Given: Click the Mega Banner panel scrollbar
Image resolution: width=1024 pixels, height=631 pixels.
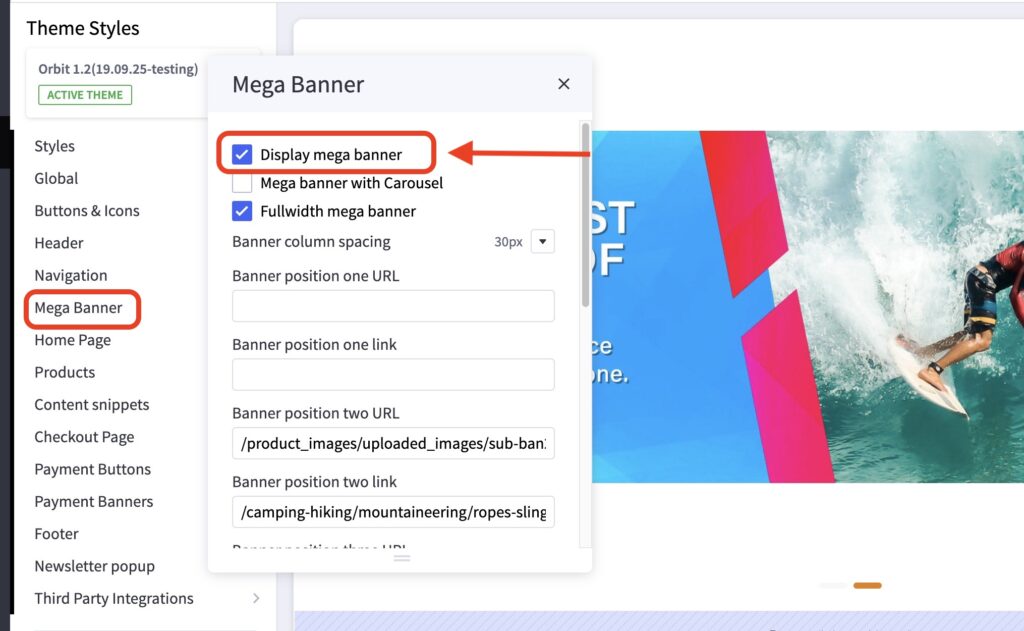Looking at the screenshot, I should [585, 215].
